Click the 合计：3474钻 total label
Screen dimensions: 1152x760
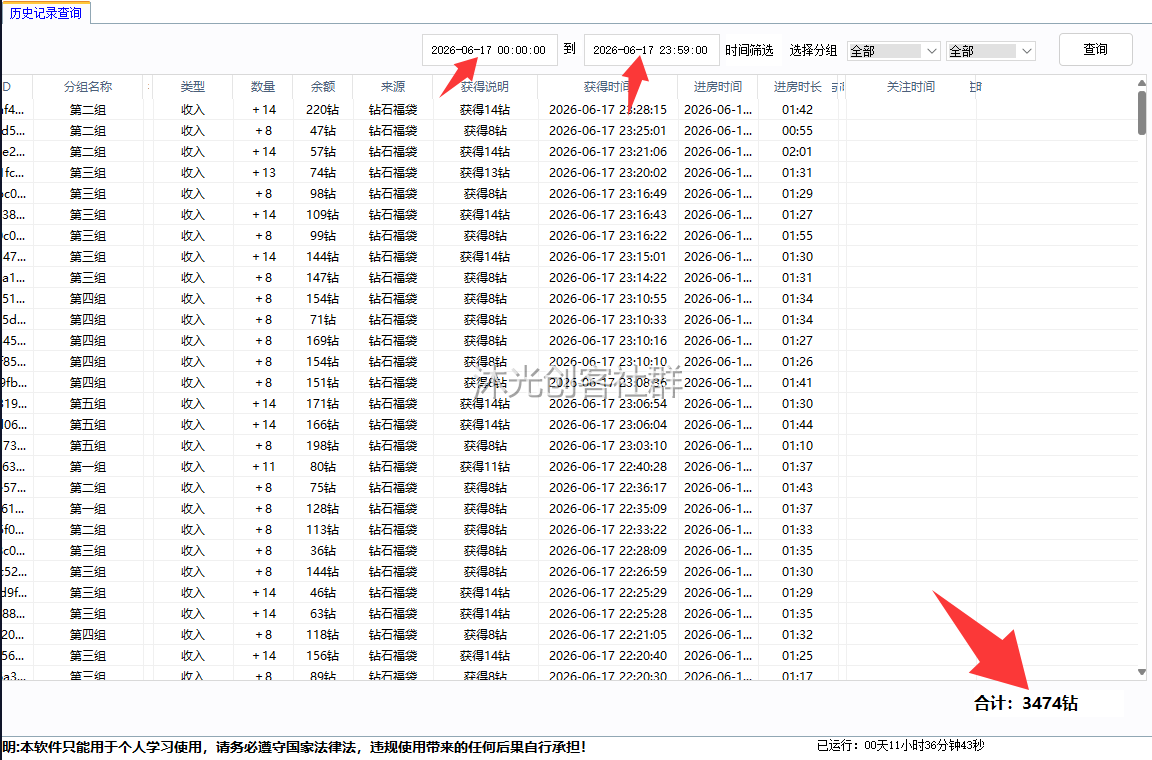[x=1026, y=703]
